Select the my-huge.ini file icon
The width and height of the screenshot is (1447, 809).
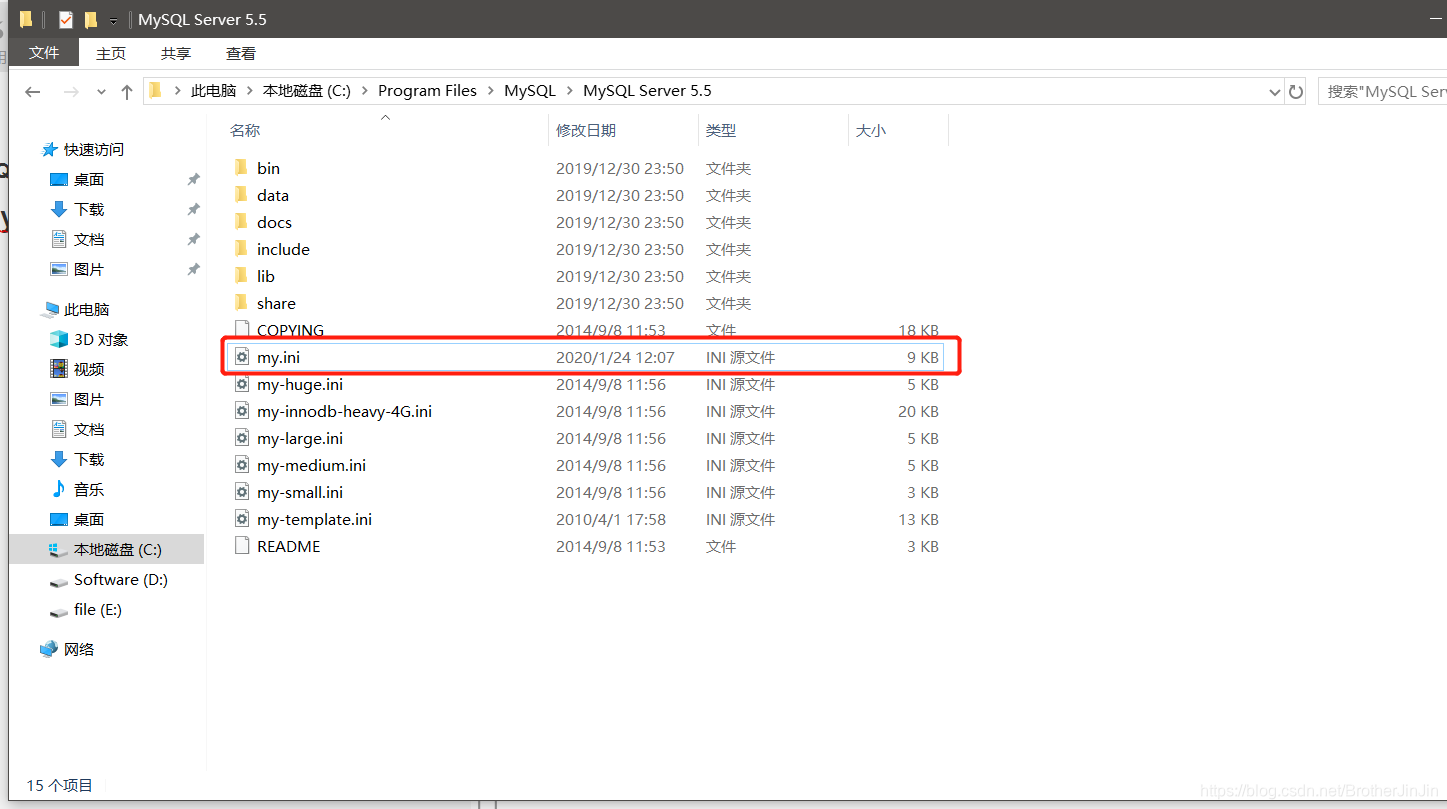pos(240,384)
